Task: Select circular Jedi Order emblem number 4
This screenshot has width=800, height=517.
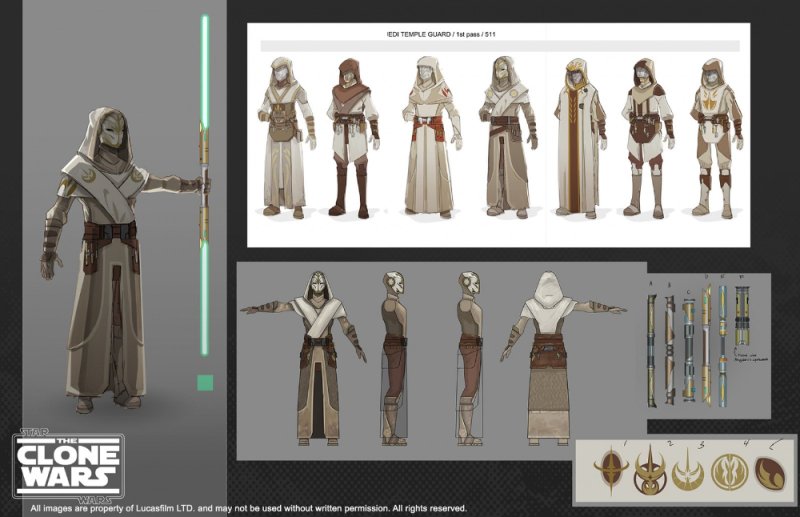Action: click(x=730, y=472)
